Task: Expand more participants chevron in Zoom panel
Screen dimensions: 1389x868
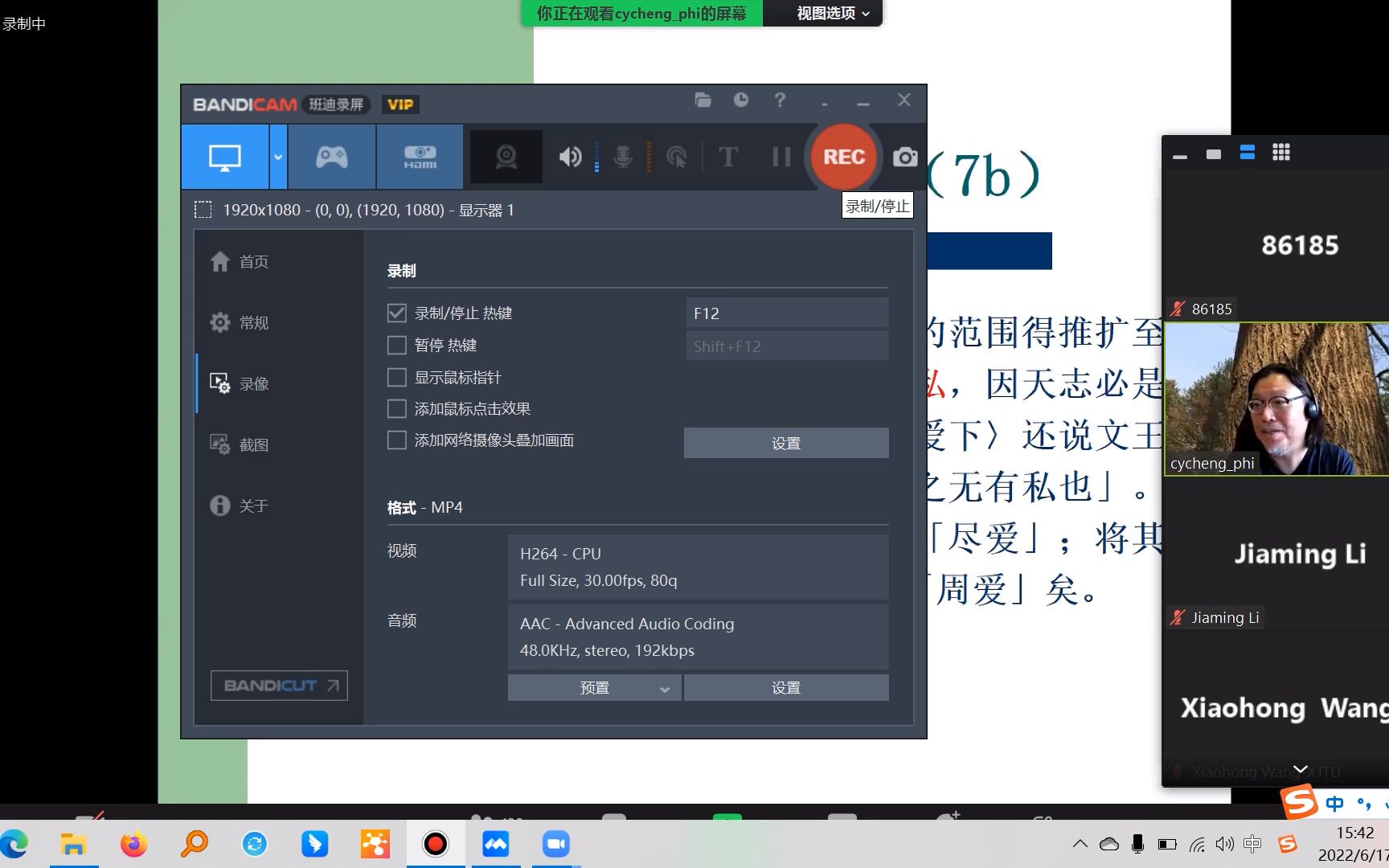Action: 1301,769
